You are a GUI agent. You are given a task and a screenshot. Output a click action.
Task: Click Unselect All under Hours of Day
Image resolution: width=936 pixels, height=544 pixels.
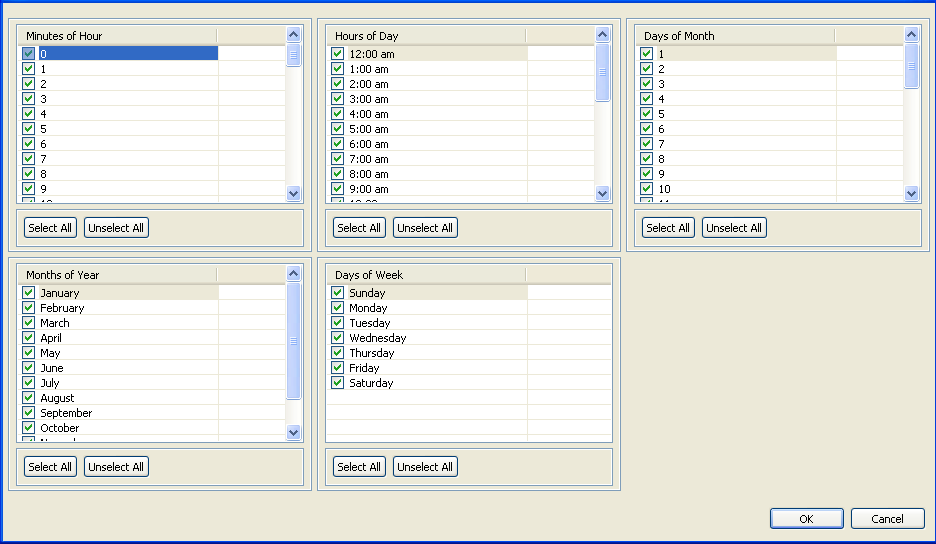(425, 228)
